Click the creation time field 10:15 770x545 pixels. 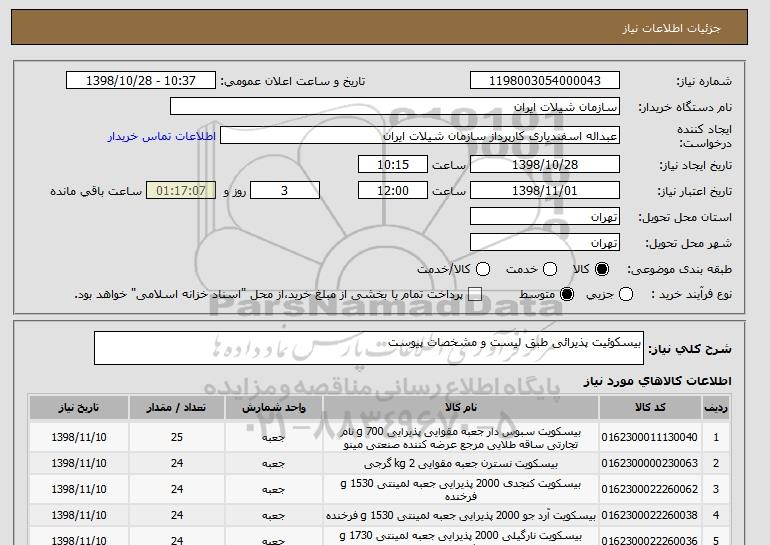[x=393, y=164]
